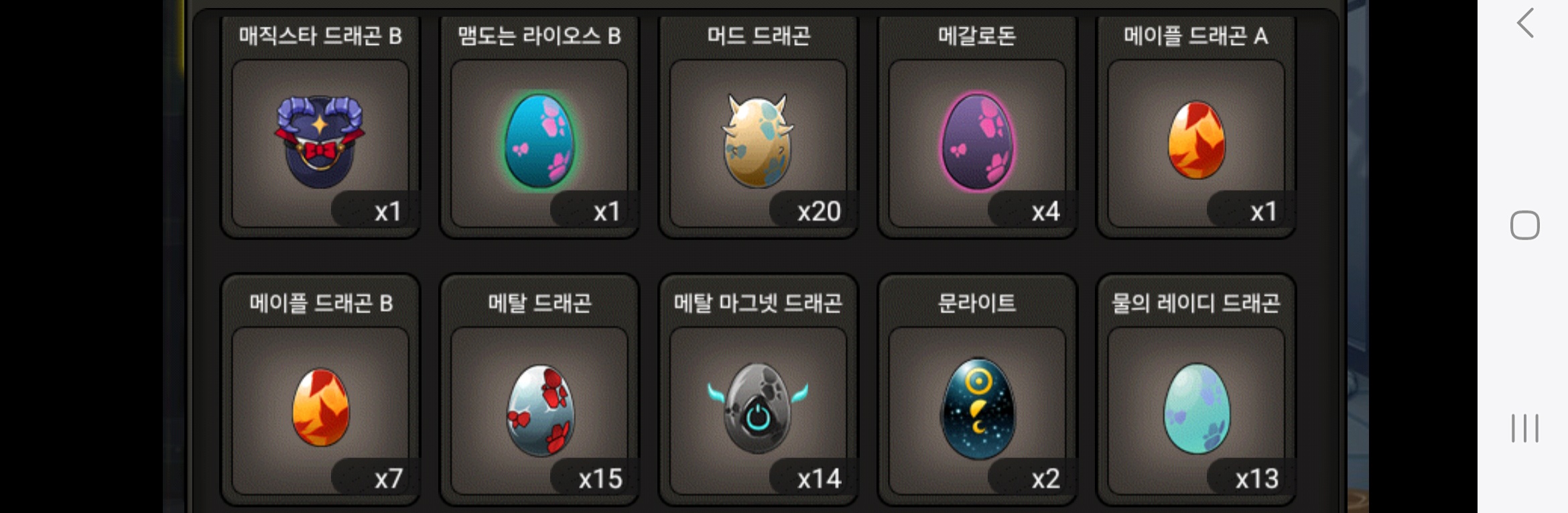Image resolution: width=1568 pixels, height=513 pixels.
Task: Click the 문라이트 card title label
Action: pyautogui.click(x=977, y=303)
